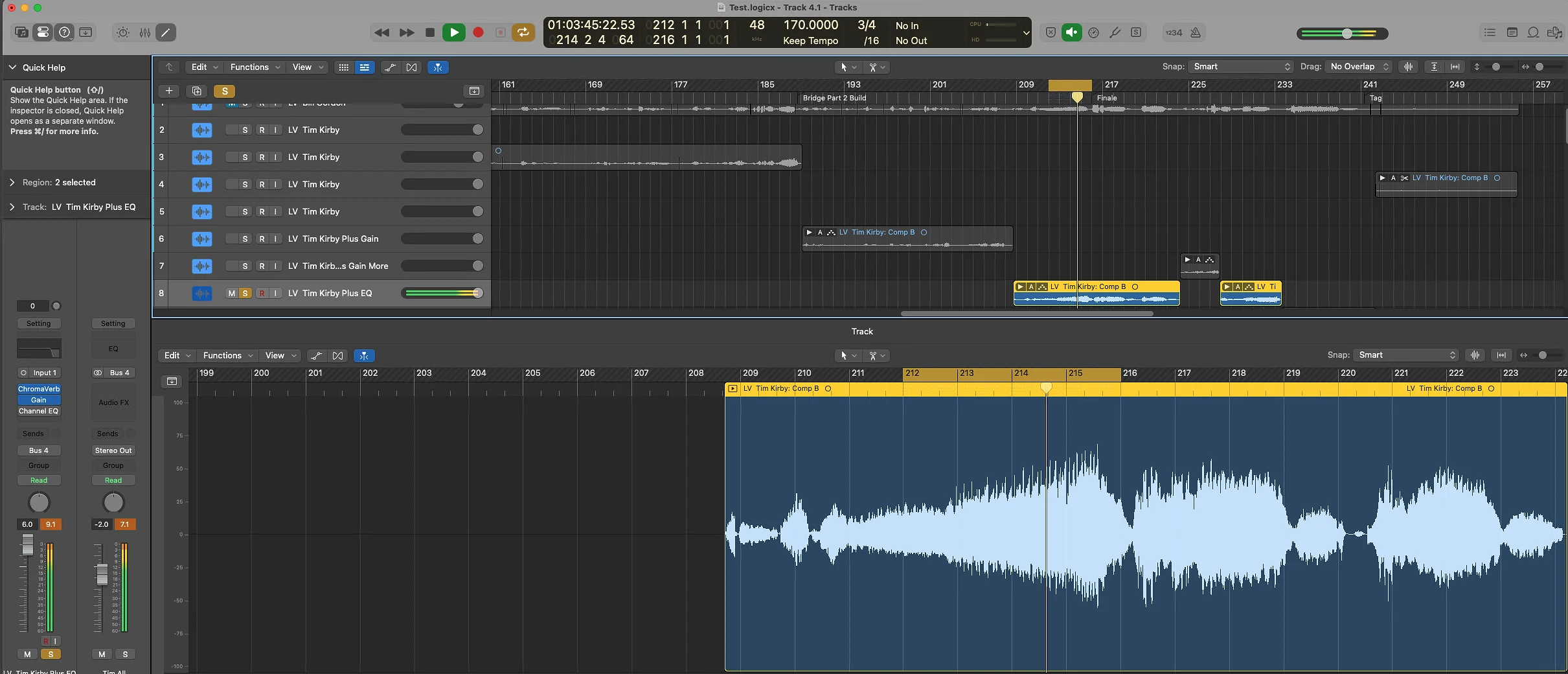Click the Stop transport button
The height and width of the screenshot is (674, 1568).
pyautogui.click(x=429, y=32)
